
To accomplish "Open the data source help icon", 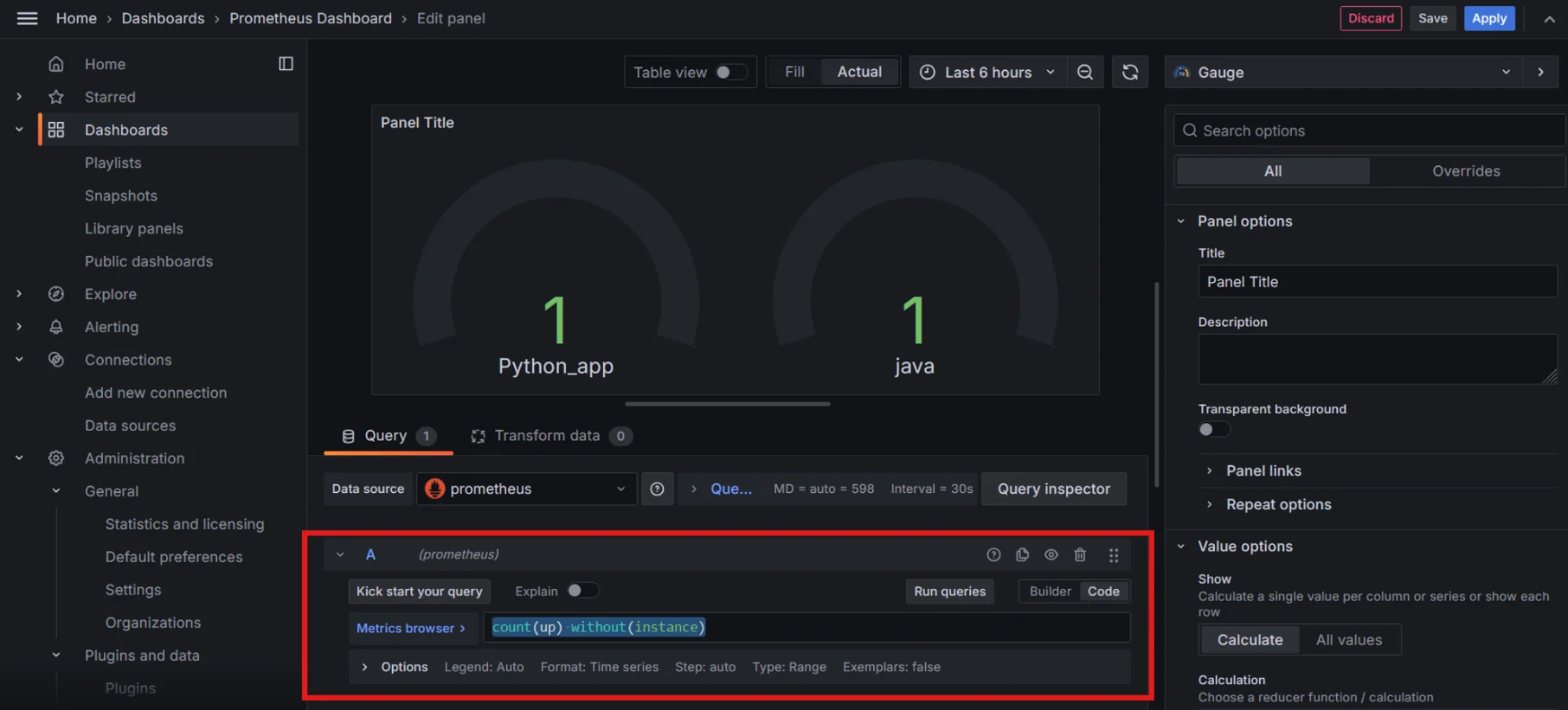I will 657,489.
